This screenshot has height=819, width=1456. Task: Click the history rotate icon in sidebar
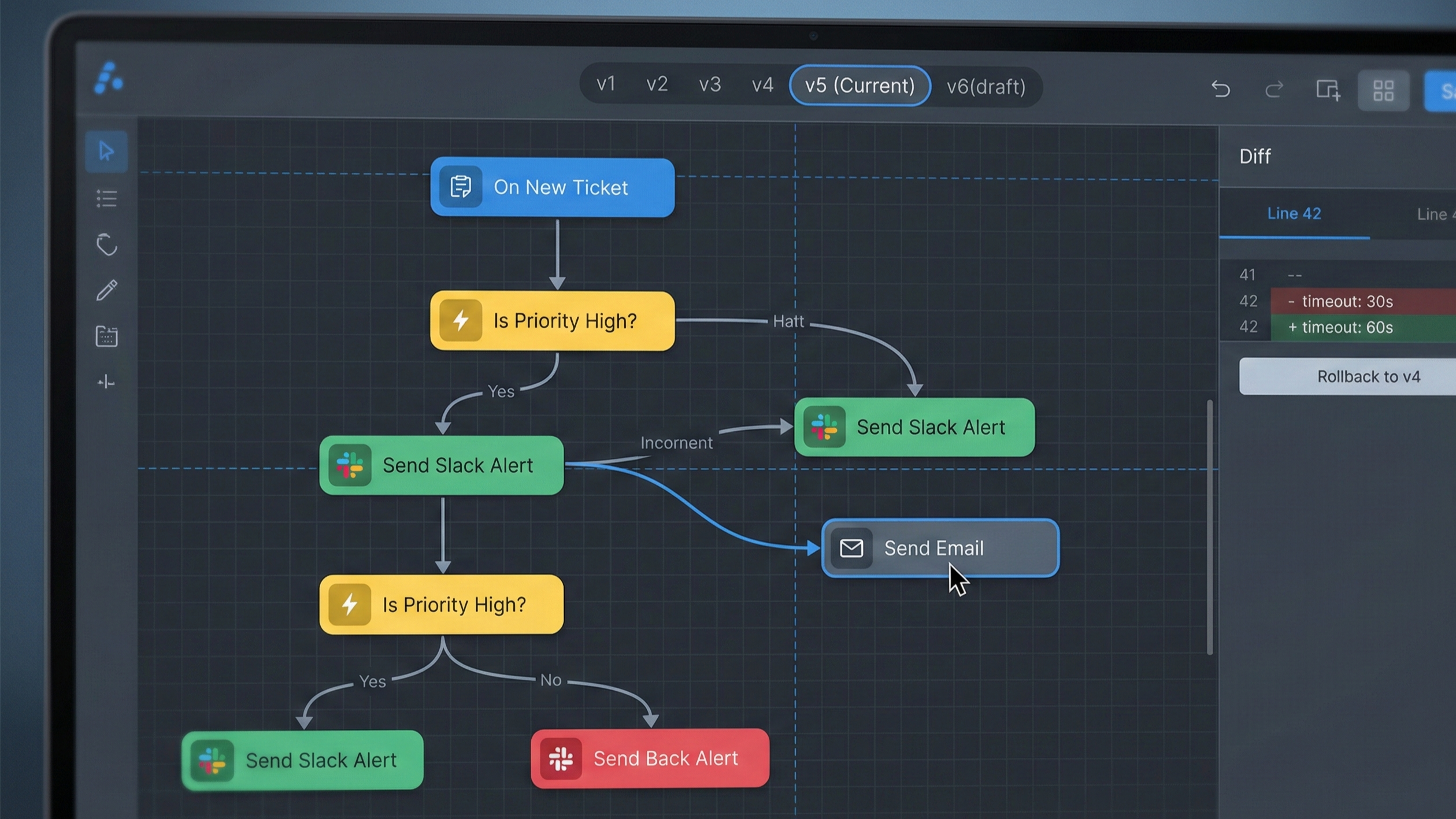click(x=106, y=244)
